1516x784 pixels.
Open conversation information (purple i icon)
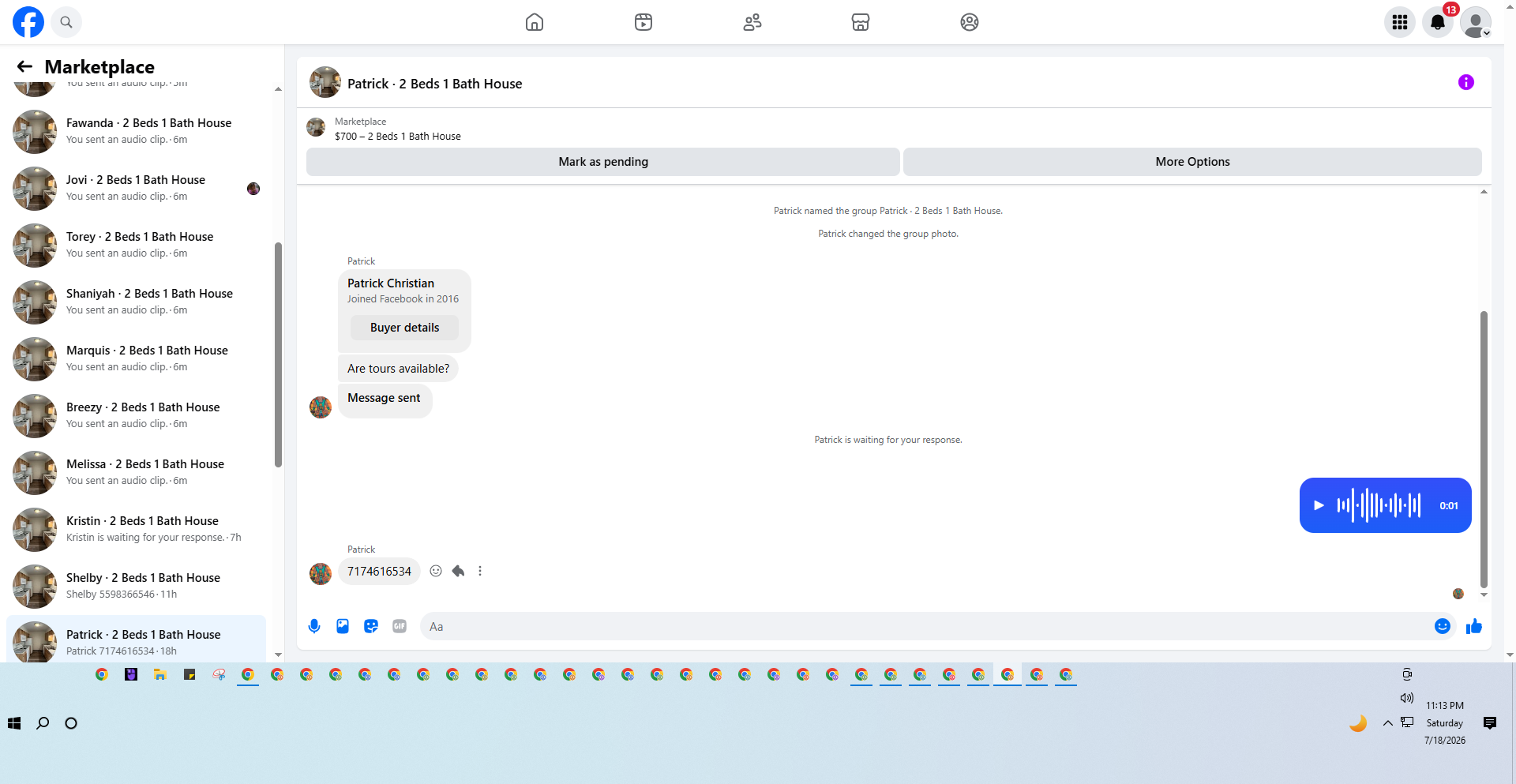[x=1466, y=82]
